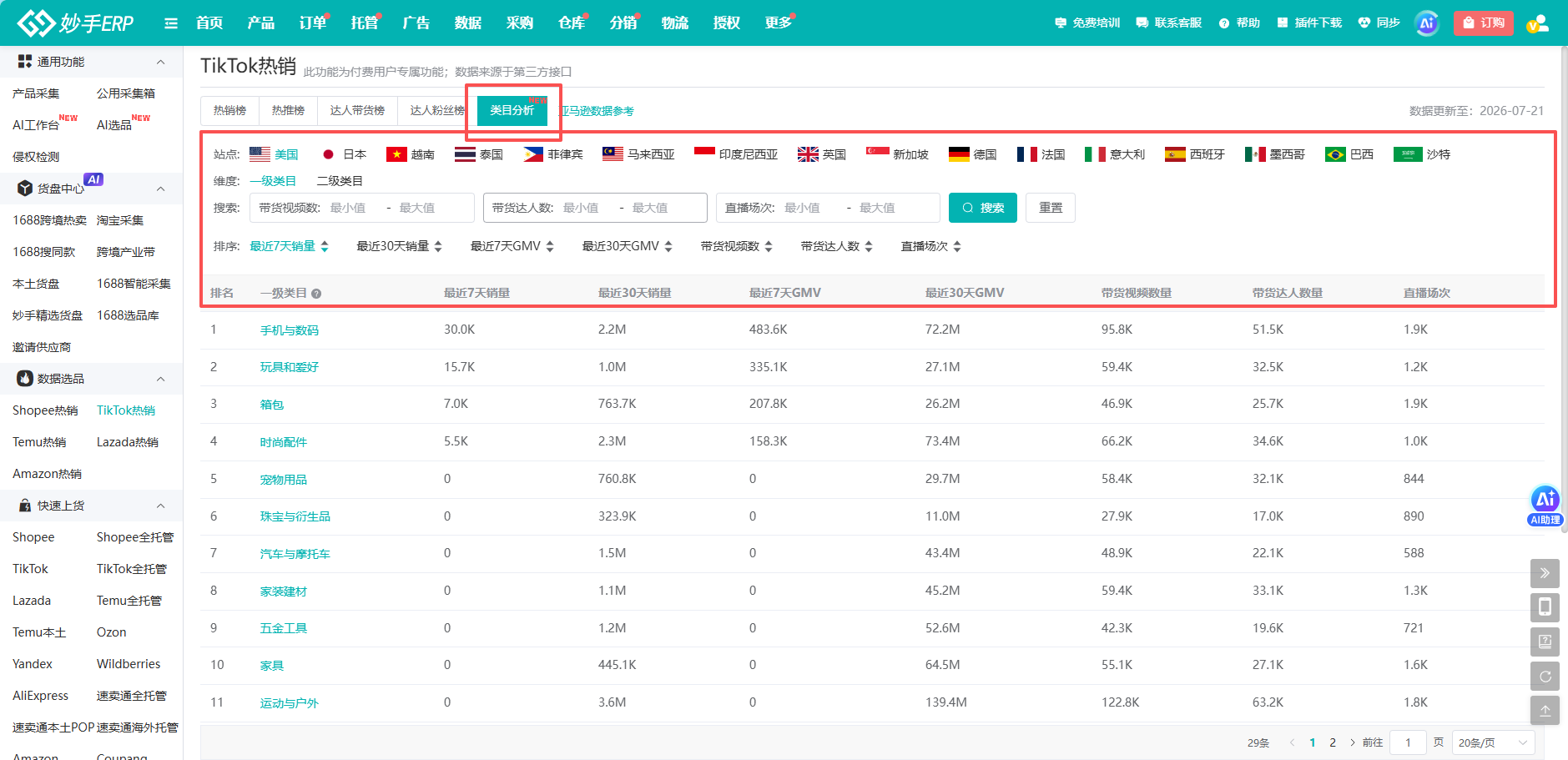1568x760 pixels.
Task: Open Temu热销 in sidebar
Action: pyautogui.click(x=39, y=442)
